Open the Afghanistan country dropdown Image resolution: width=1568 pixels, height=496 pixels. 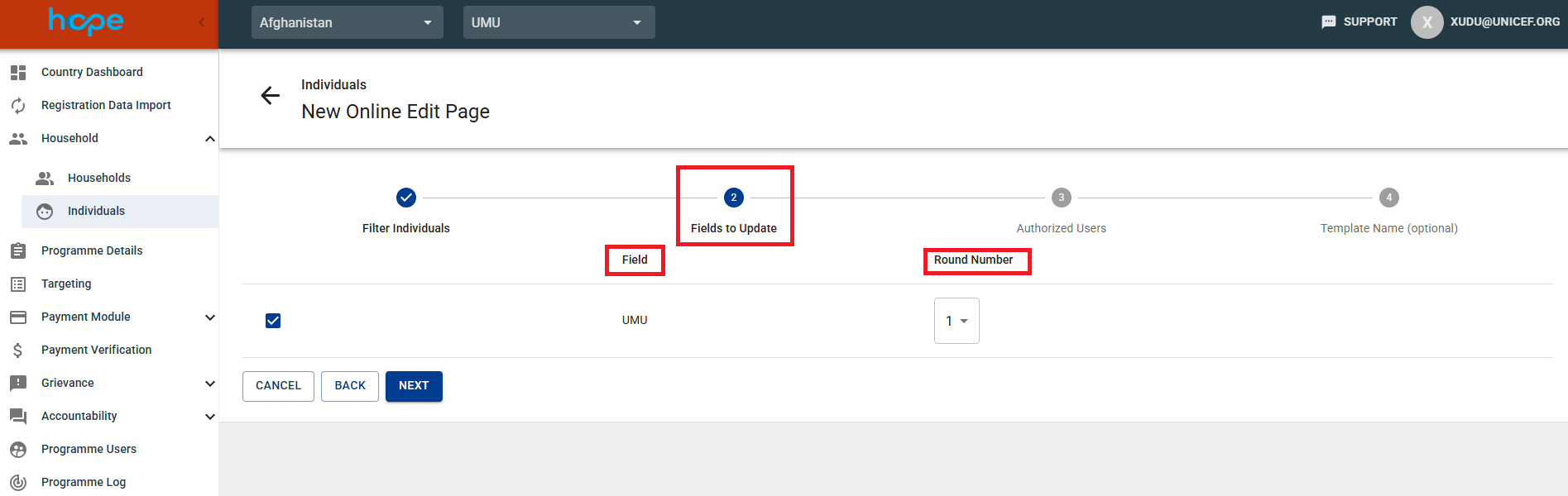click(x=347, y=22)
